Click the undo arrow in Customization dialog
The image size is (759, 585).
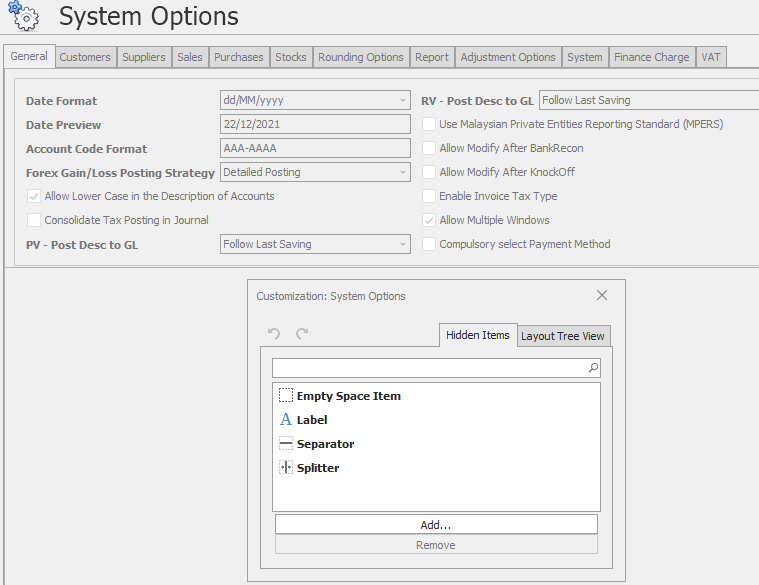tap(275, 334)
